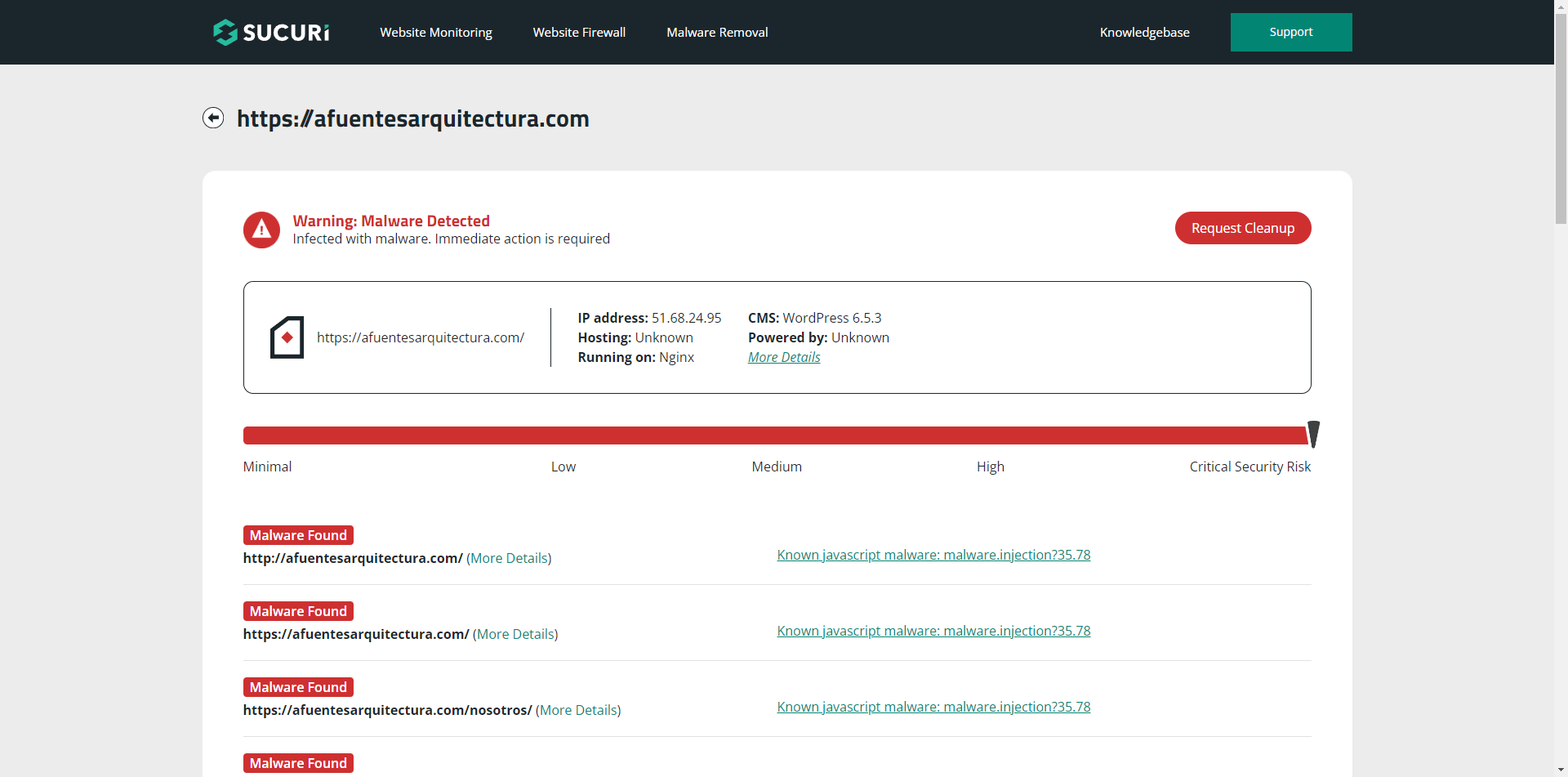
Task: Click the green Support button
Action: [1291, 32]
